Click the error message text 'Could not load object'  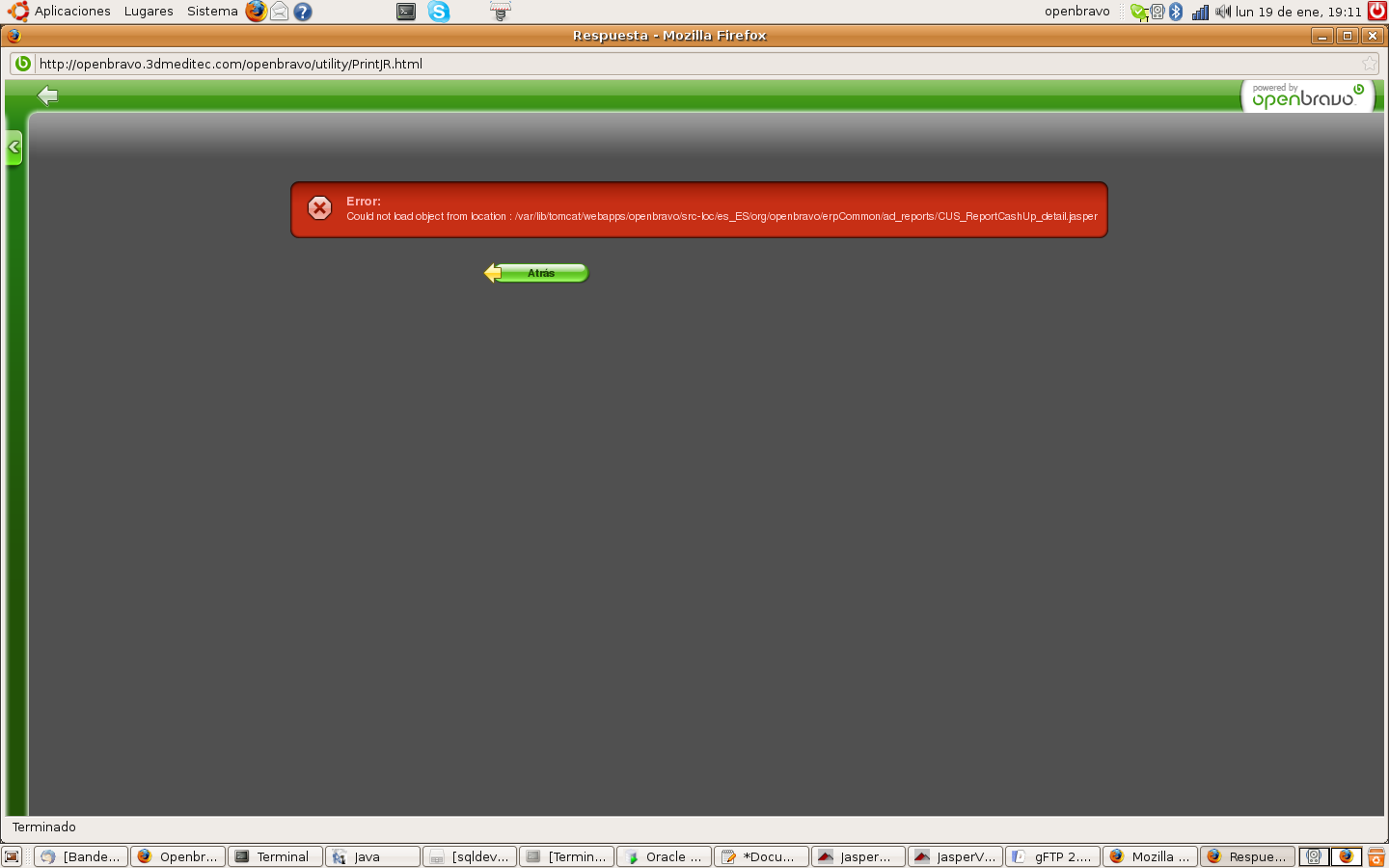tap(722, 216)
